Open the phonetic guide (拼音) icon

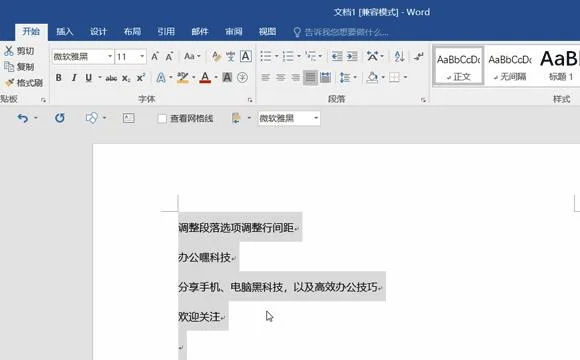(231, 57)
